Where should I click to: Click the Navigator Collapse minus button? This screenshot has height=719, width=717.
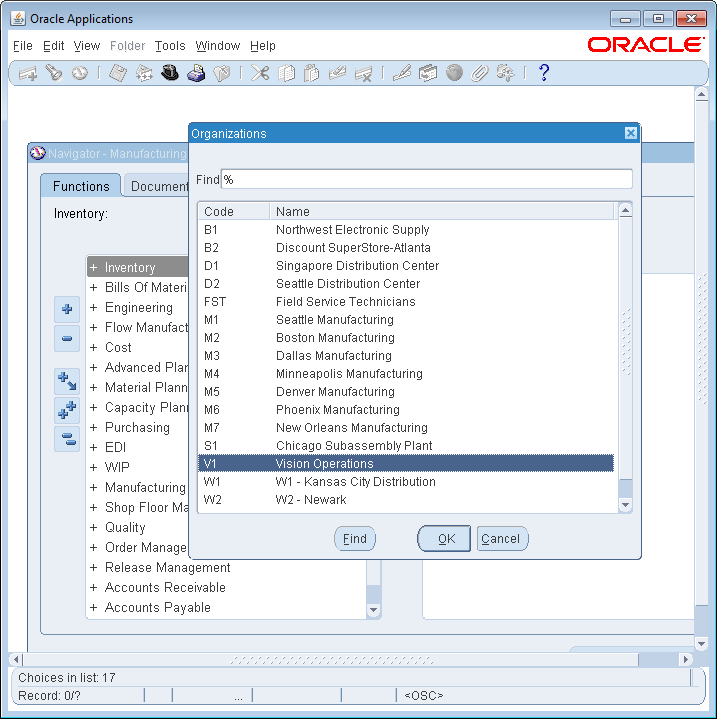click(x=67, y=338)
